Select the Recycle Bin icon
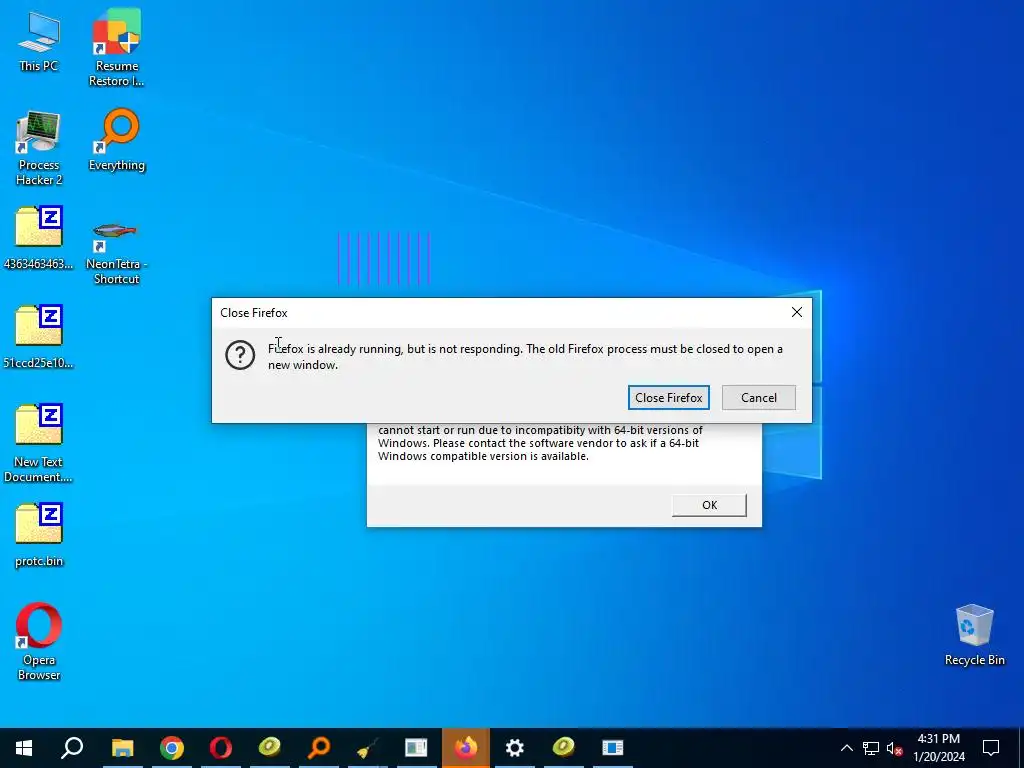Viewport: 1024px width, 768px height. point(974,635)
